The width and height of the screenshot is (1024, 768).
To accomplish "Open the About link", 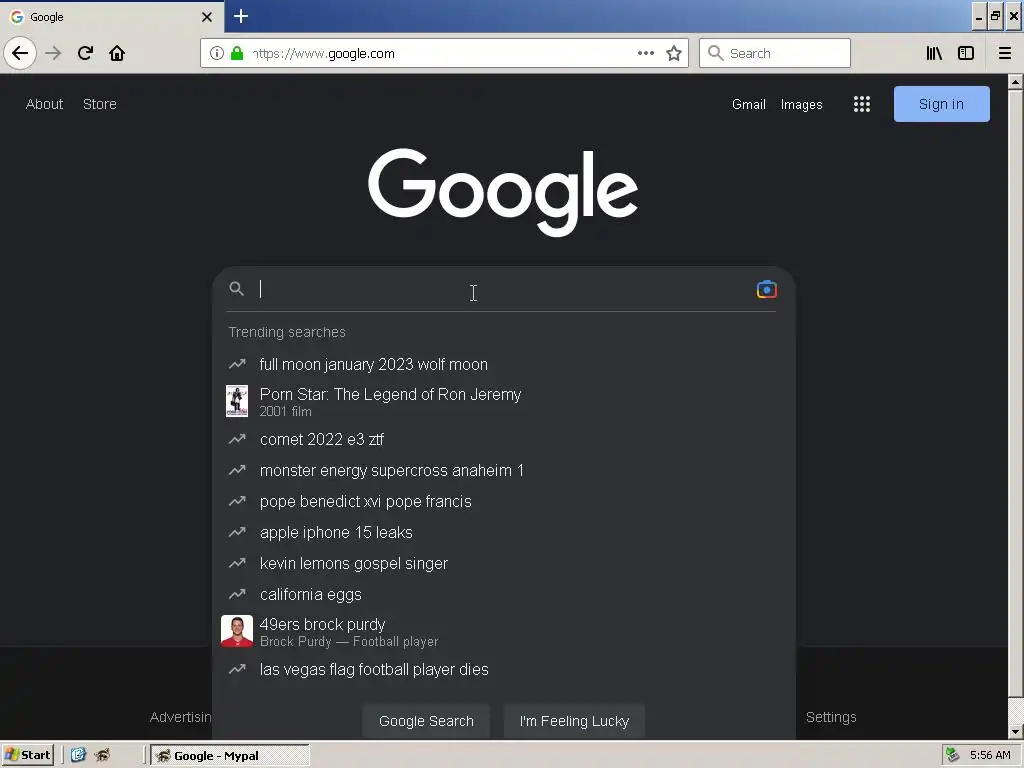I will (44, 104).
